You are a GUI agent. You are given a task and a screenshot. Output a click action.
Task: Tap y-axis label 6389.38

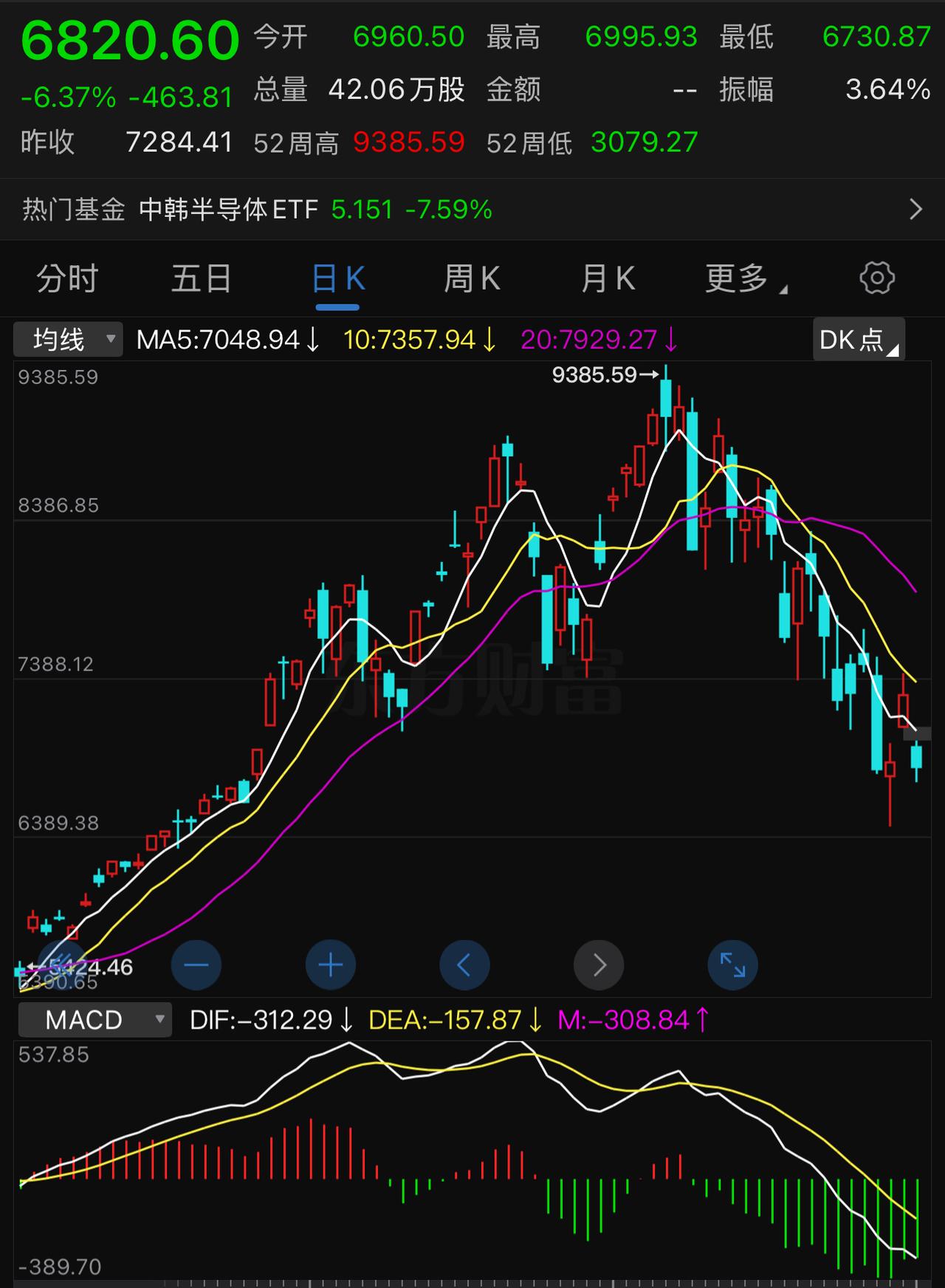click(x=58, y=823)
